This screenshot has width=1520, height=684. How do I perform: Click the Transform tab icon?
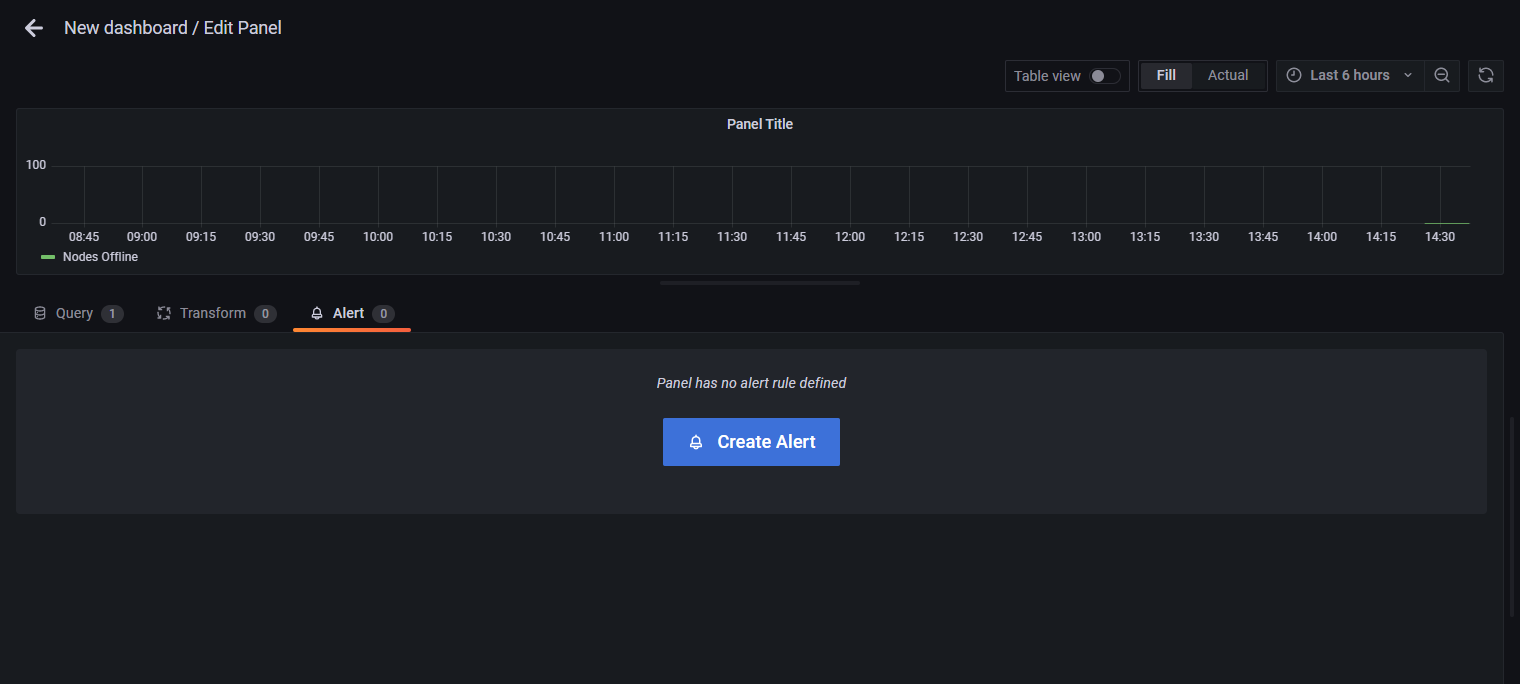point(164,314)
